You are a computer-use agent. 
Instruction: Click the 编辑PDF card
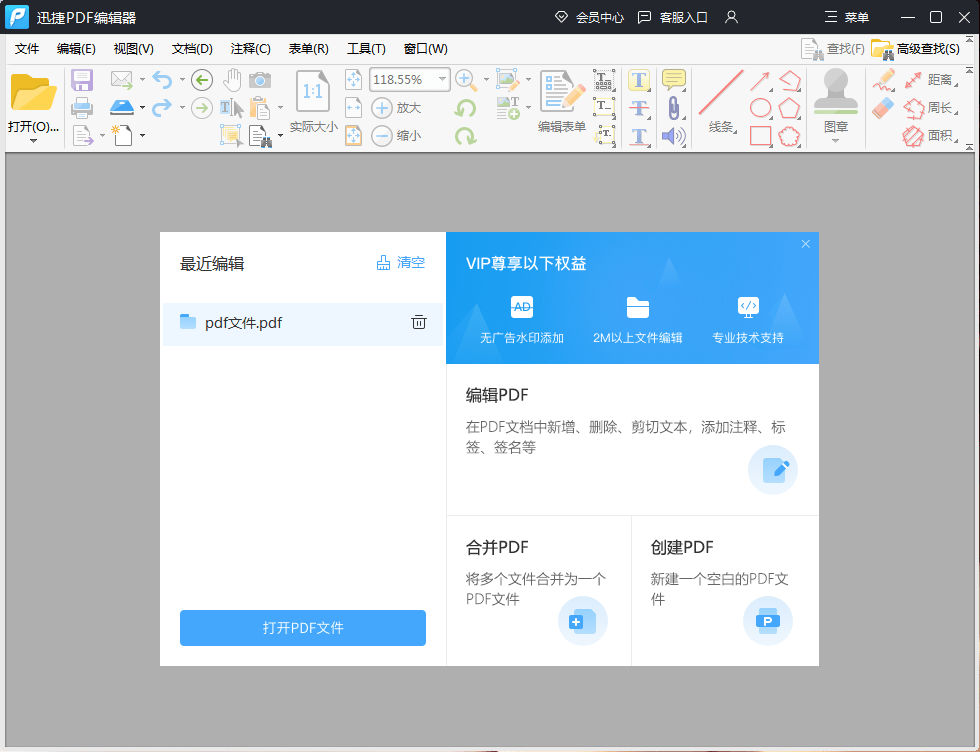(x=632, y=439)
